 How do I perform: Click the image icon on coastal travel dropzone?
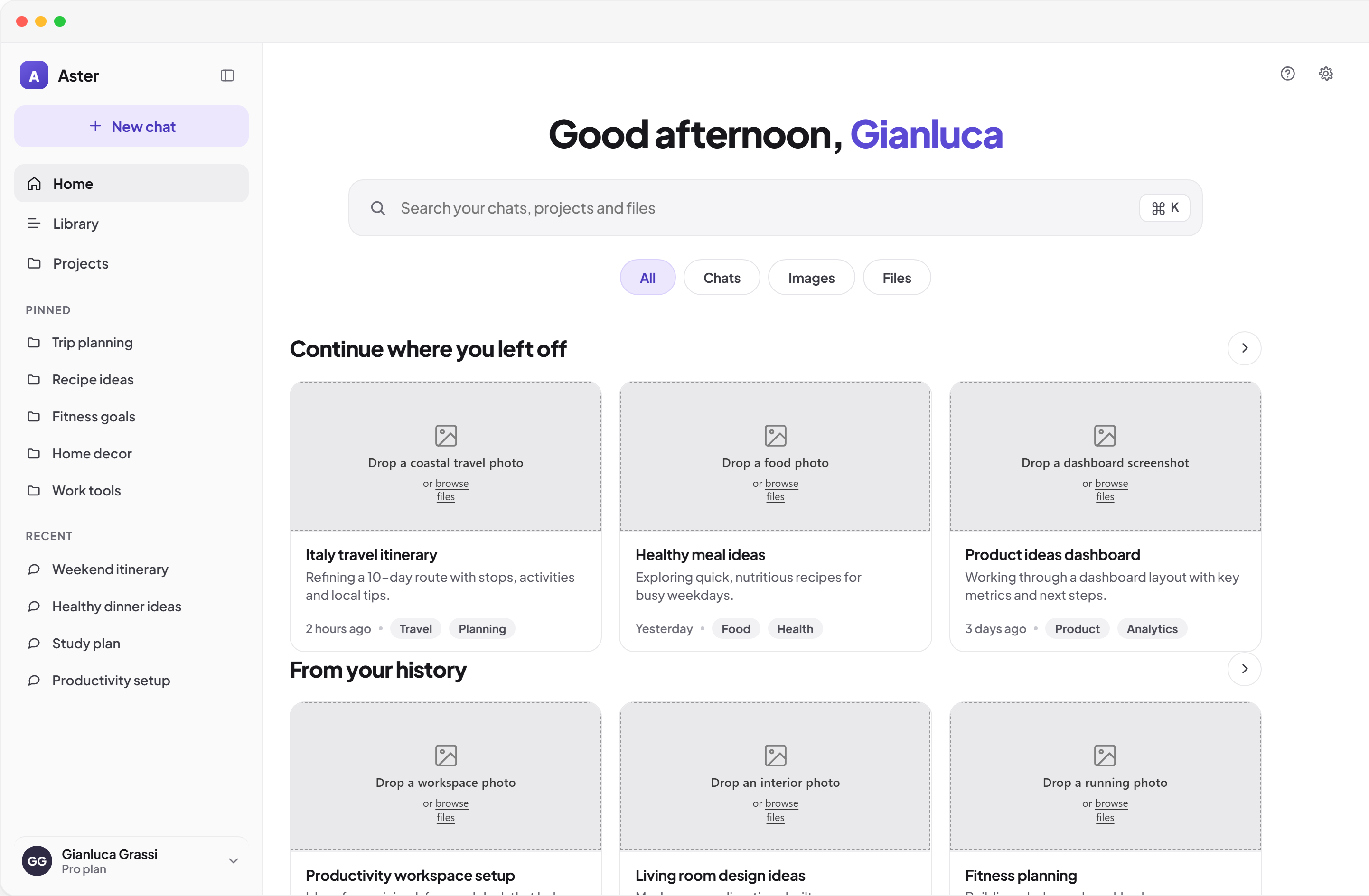(x=446, y=436)
